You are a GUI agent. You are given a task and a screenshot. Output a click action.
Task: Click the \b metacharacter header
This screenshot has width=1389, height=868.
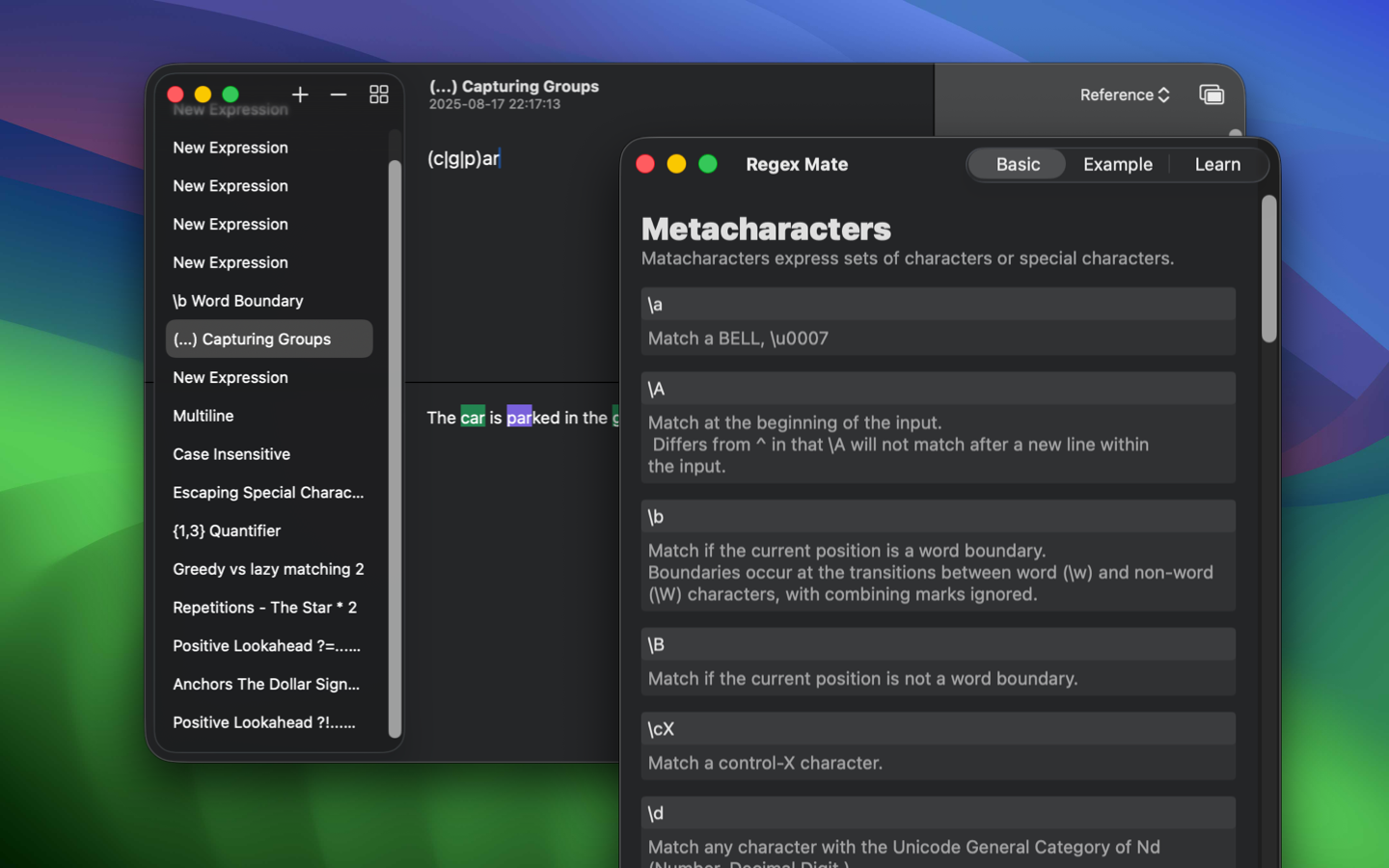pyautogui.click(x=938, y=517)
